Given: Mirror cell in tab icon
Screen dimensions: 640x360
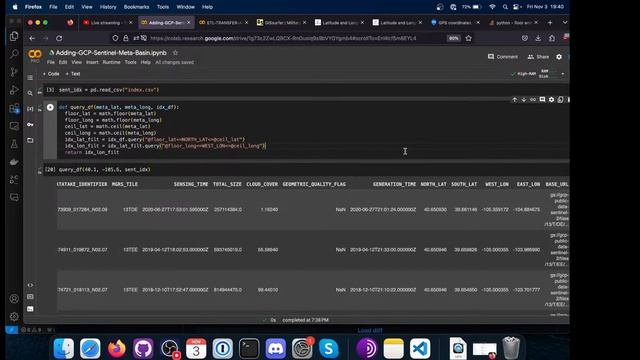Looking at the screenshot, I should coord(560,100).
